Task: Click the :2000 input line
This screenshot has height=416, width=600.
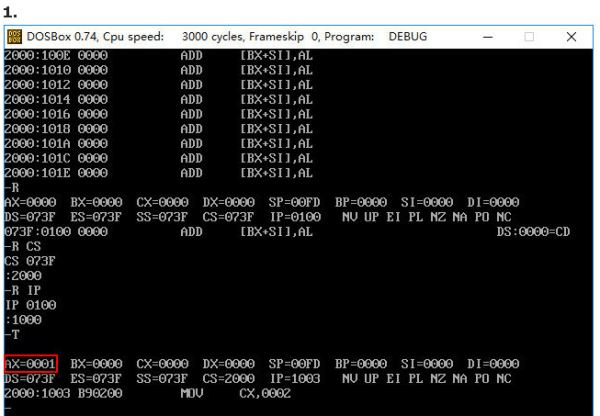Action: click(x=23, y=276)
